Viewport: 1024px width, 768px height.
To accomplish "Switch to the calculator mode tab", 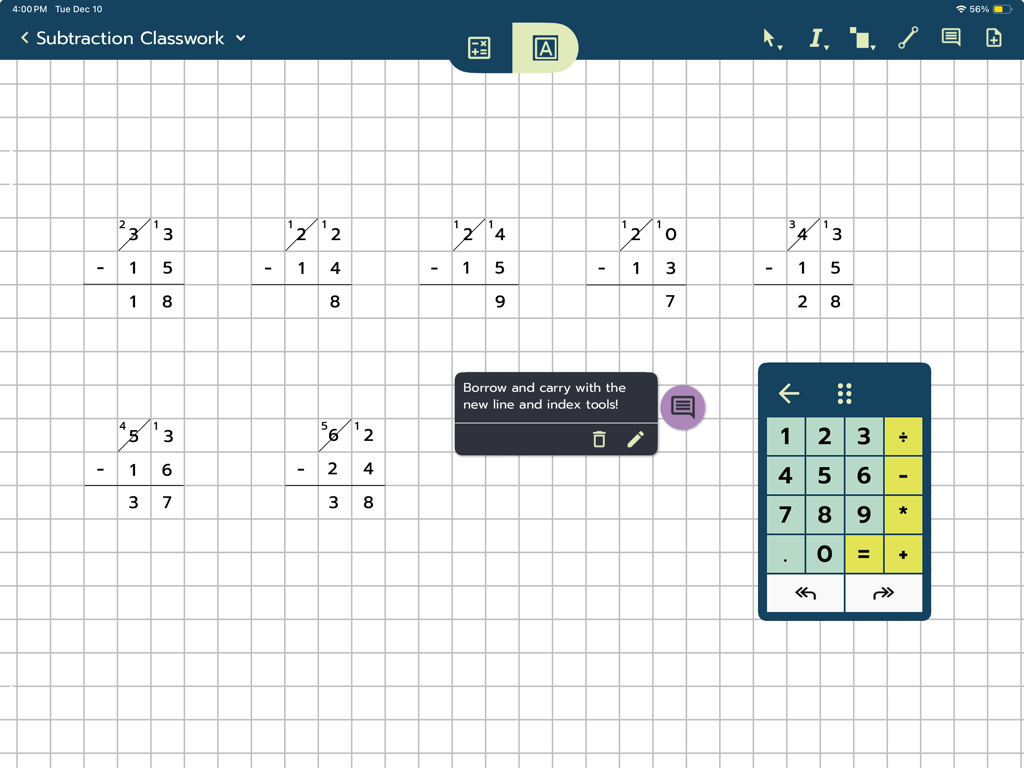I will coord(478,47).
